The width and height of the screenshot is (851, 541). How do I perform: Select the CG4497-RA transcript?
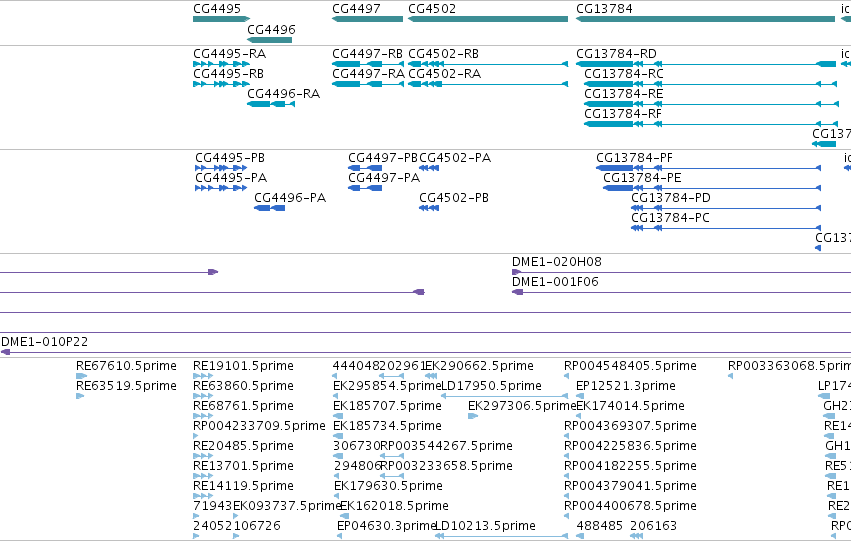[368, 84]
